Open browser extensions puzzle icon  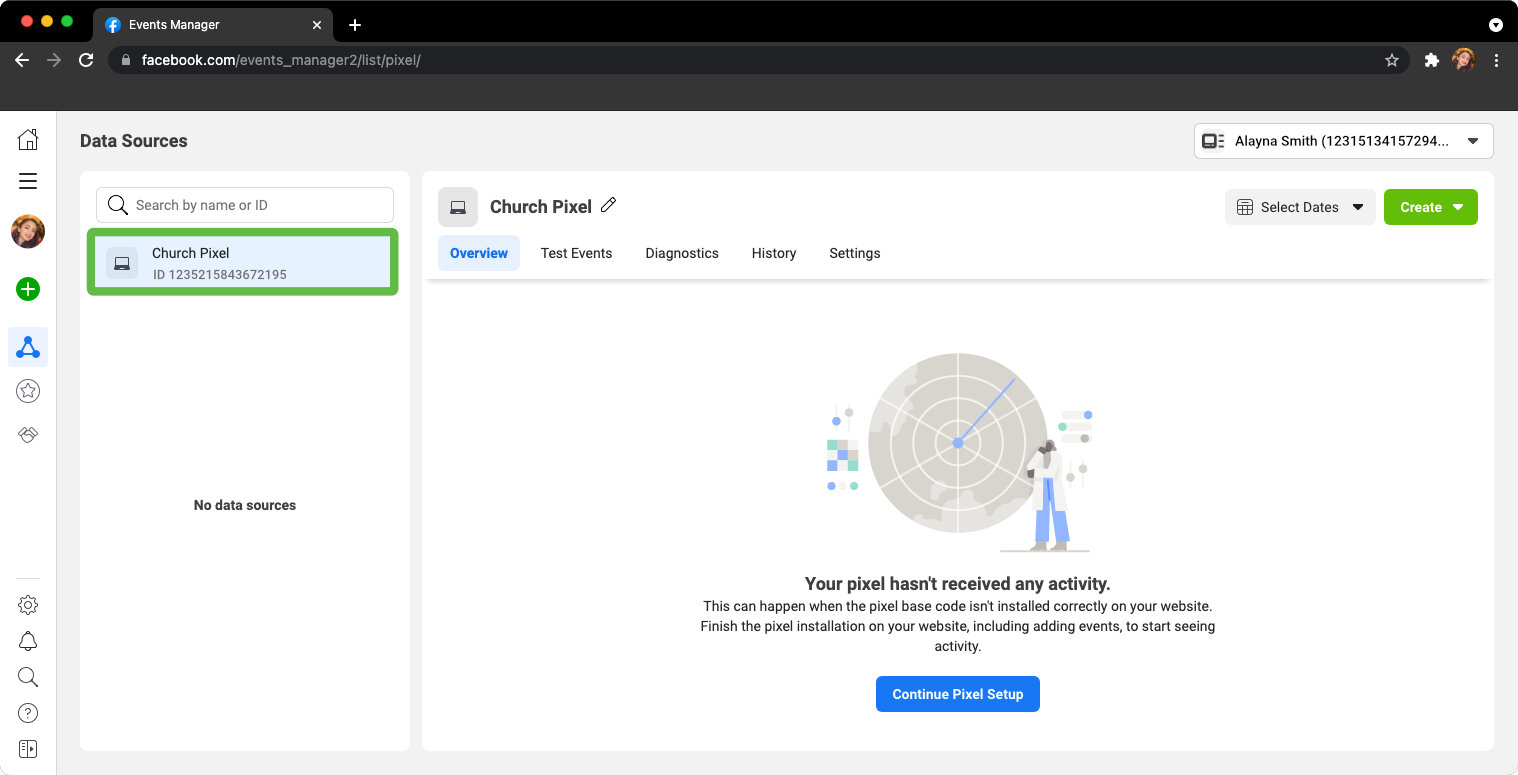tap(1431, 60)
